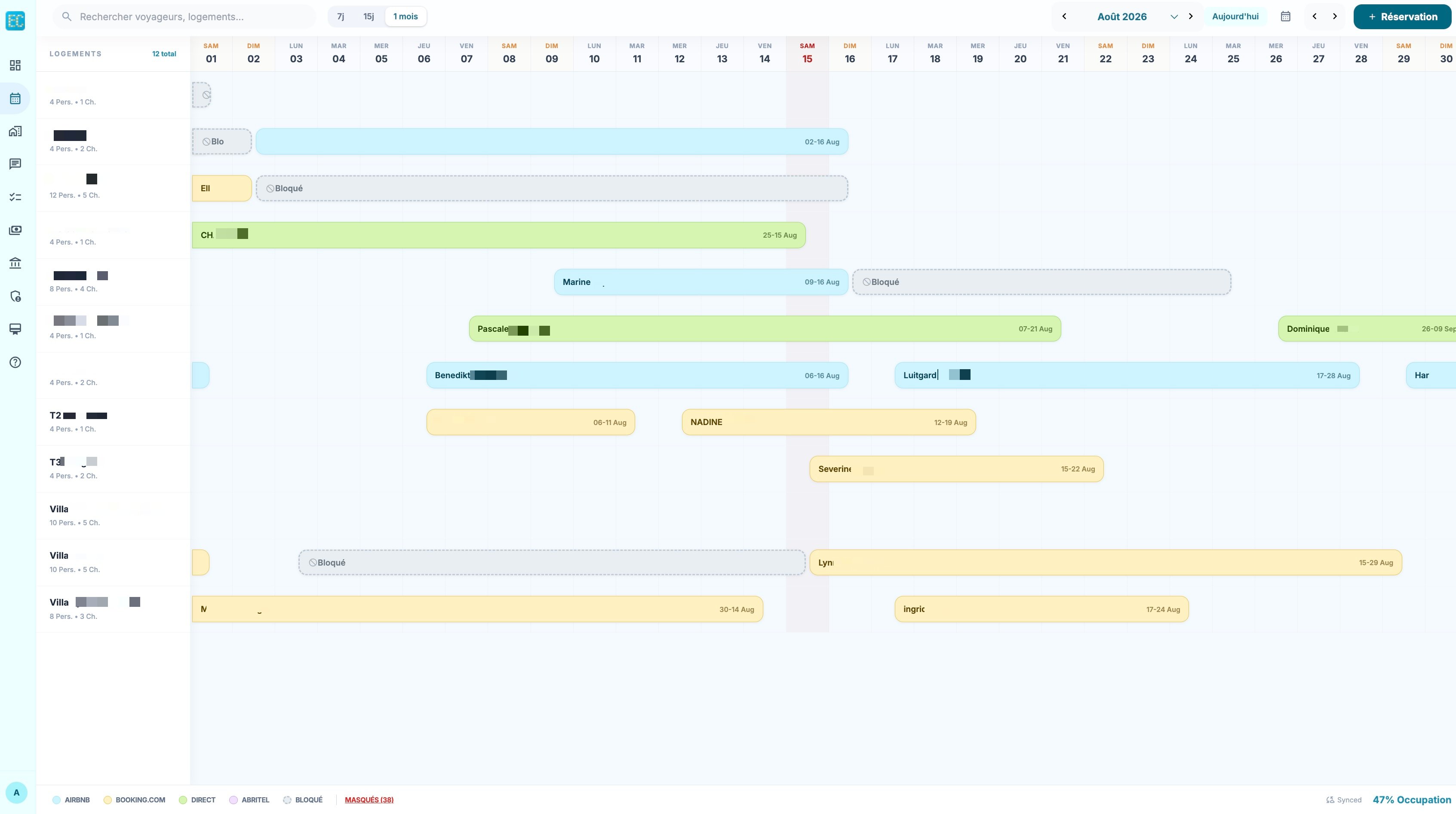Switch to the 15j view

(368, 16)
